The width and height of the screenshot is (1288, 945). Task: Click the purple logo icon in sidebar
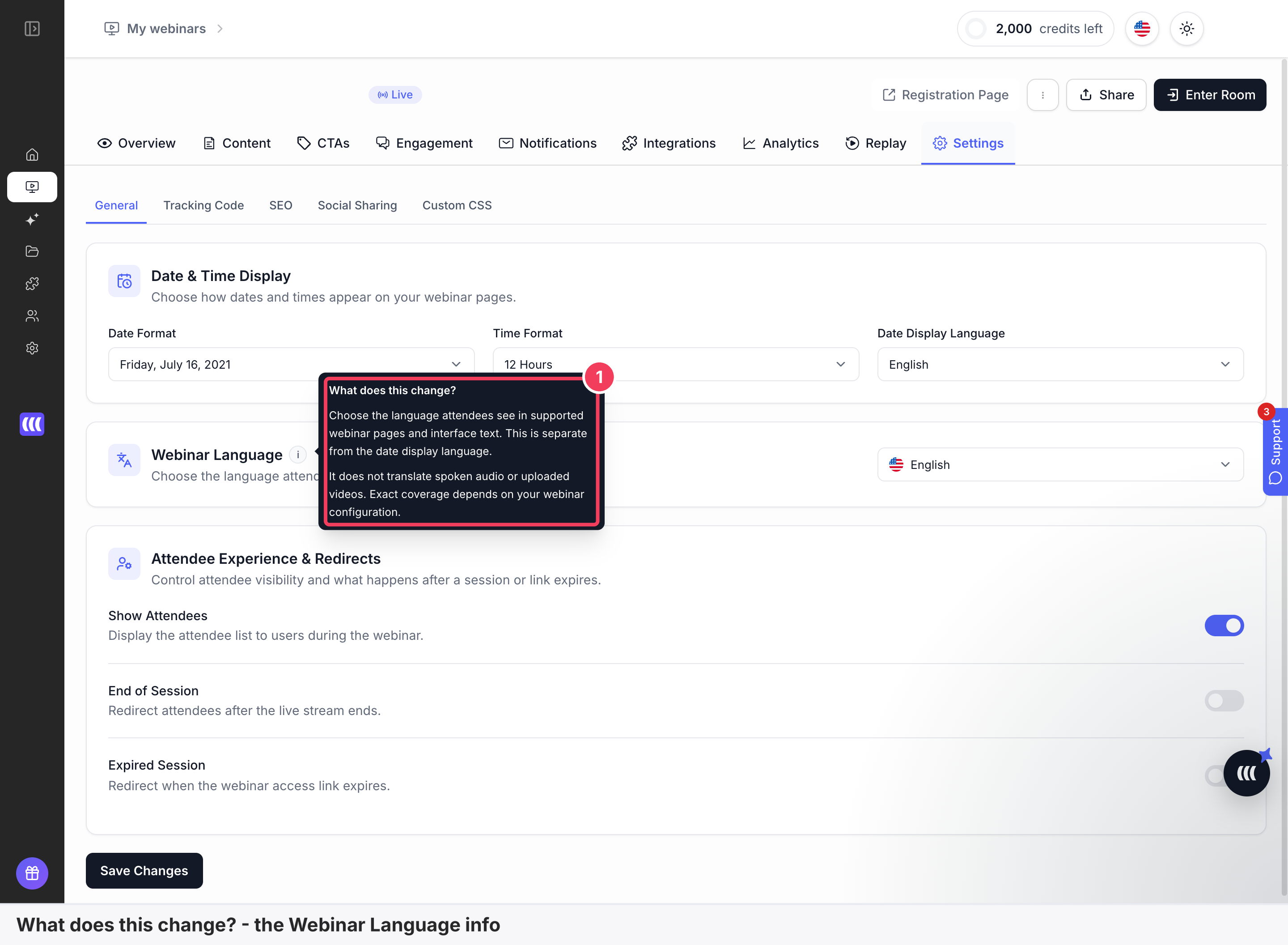(32, 424)
